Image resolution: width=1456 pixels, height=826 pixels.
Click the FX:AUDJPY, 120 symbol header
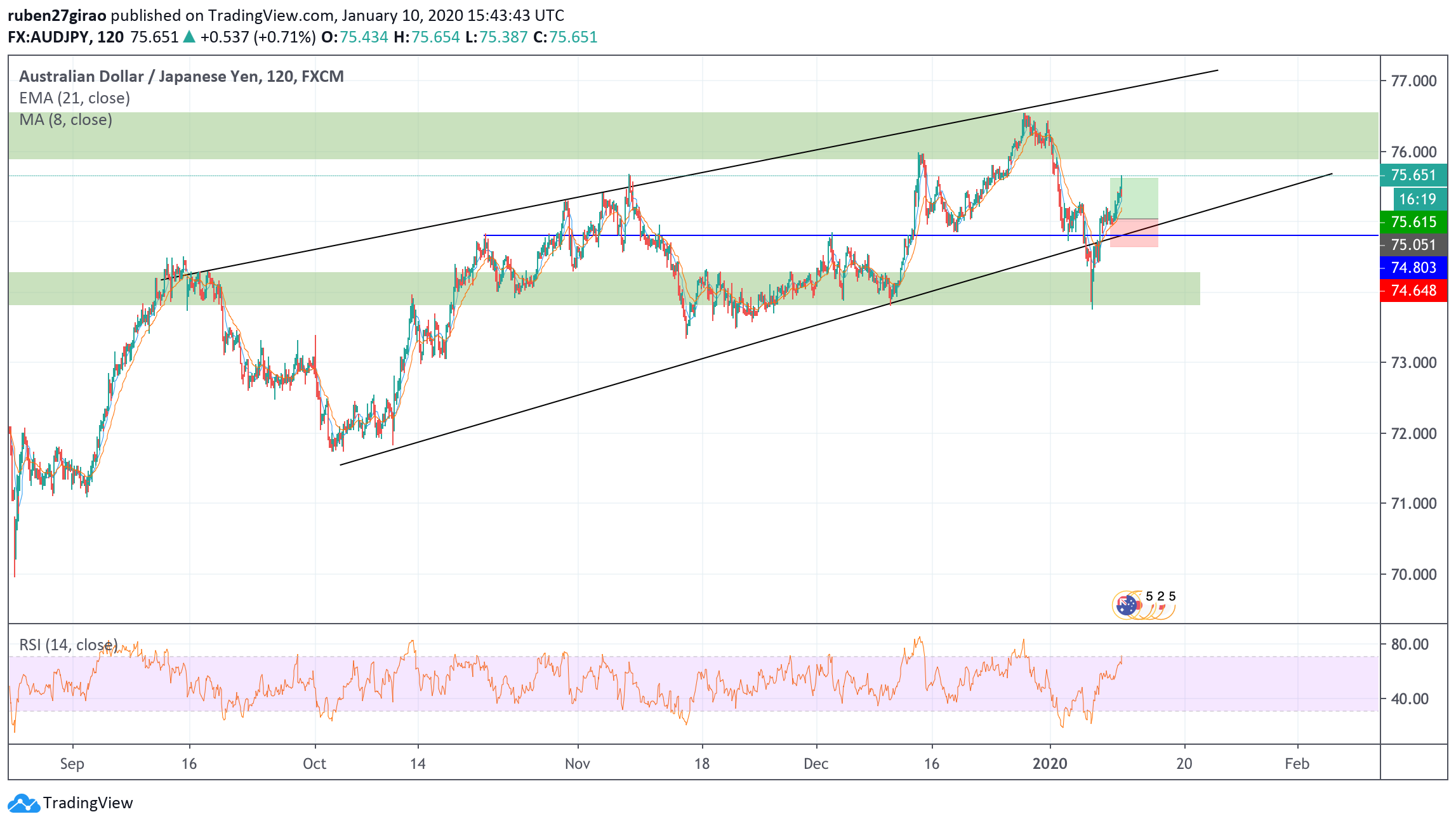pyautogui.click(x=65, y=37)
